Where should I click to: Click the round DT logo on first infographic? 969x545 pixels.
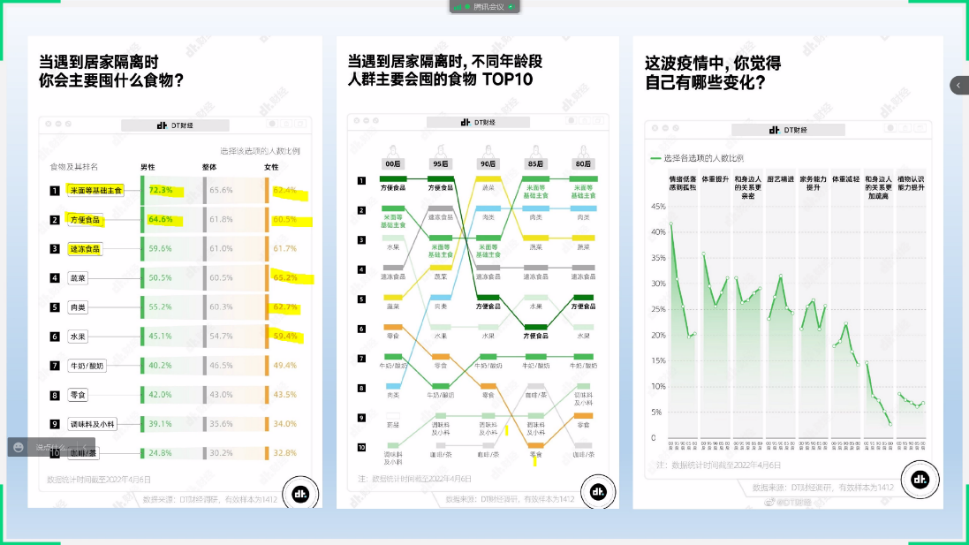click(299, 492)
